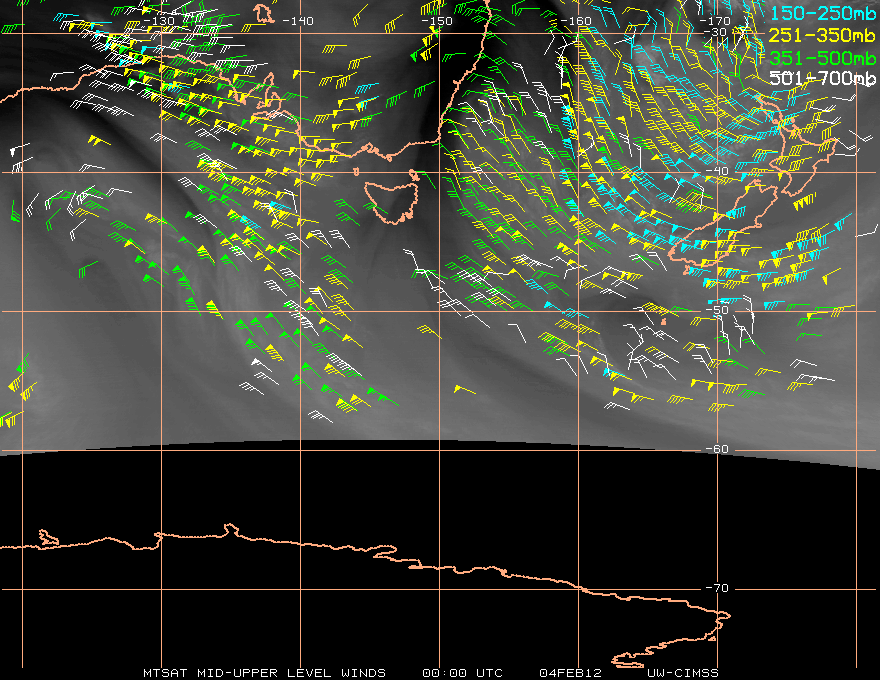Click the yellow 251-350mb legend label
This screenshot has height=680, width=880.
point(822,35)
